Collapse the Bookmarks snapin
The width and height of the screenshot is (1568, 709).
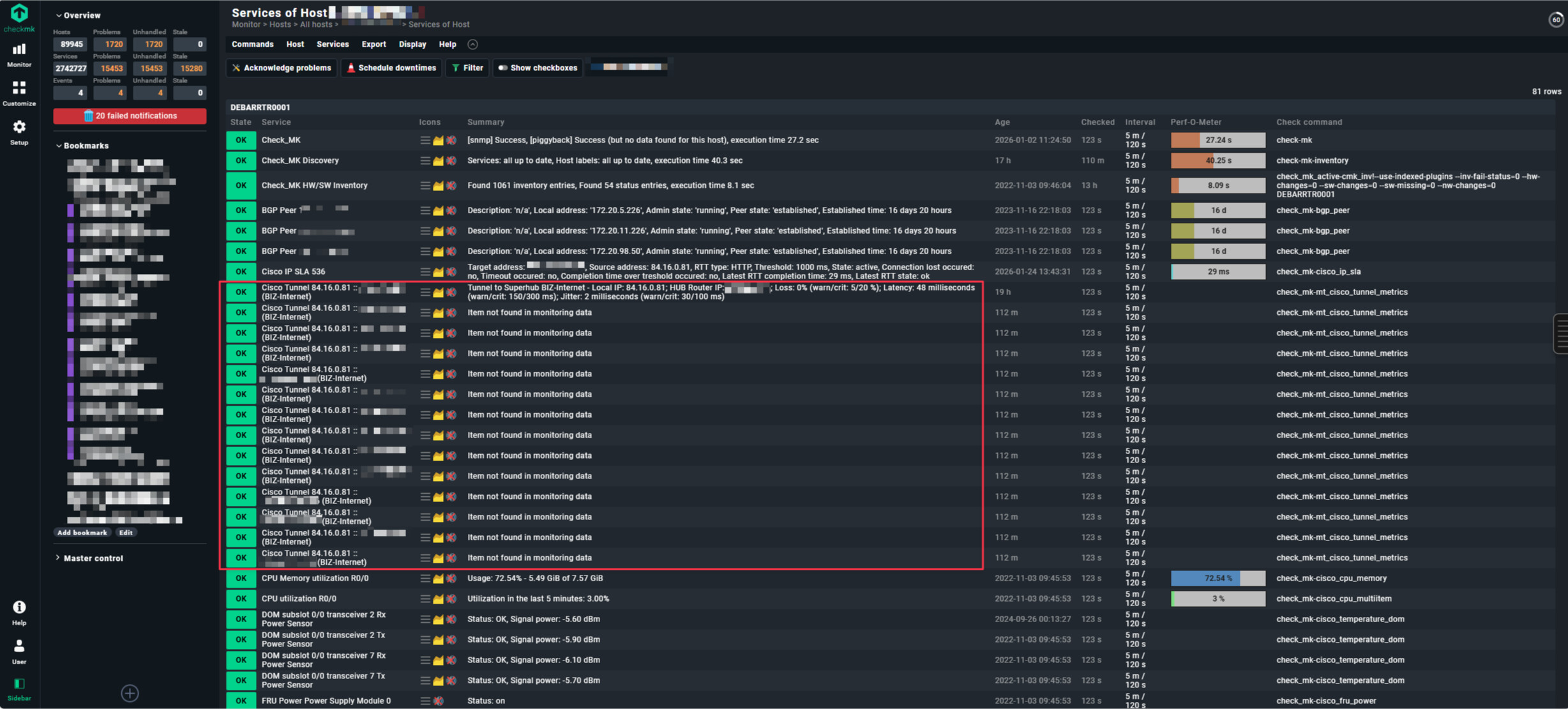point(82,146)
